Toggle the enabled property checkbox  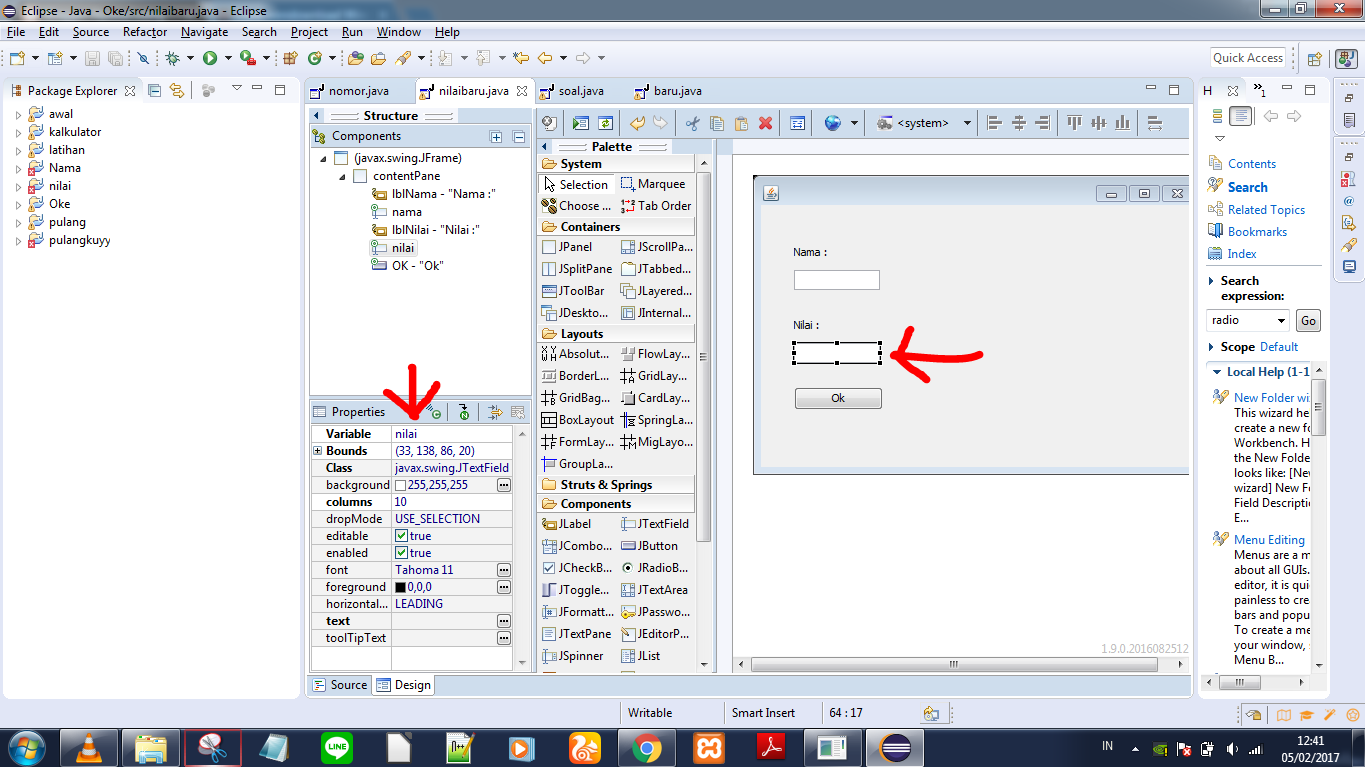tap(401, 553)
